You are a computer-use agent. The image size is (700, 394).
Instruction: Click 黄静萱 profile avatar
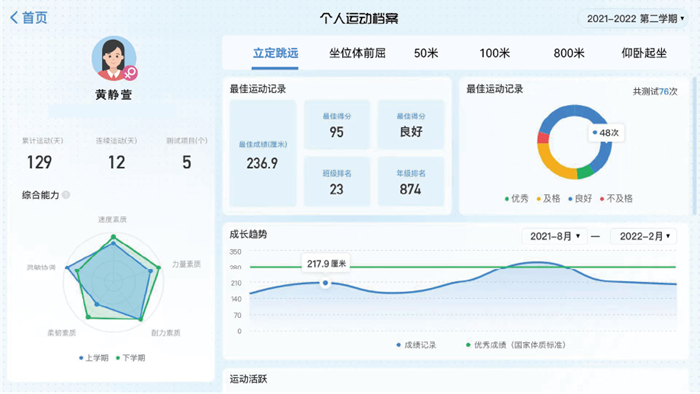click(114, 58)
